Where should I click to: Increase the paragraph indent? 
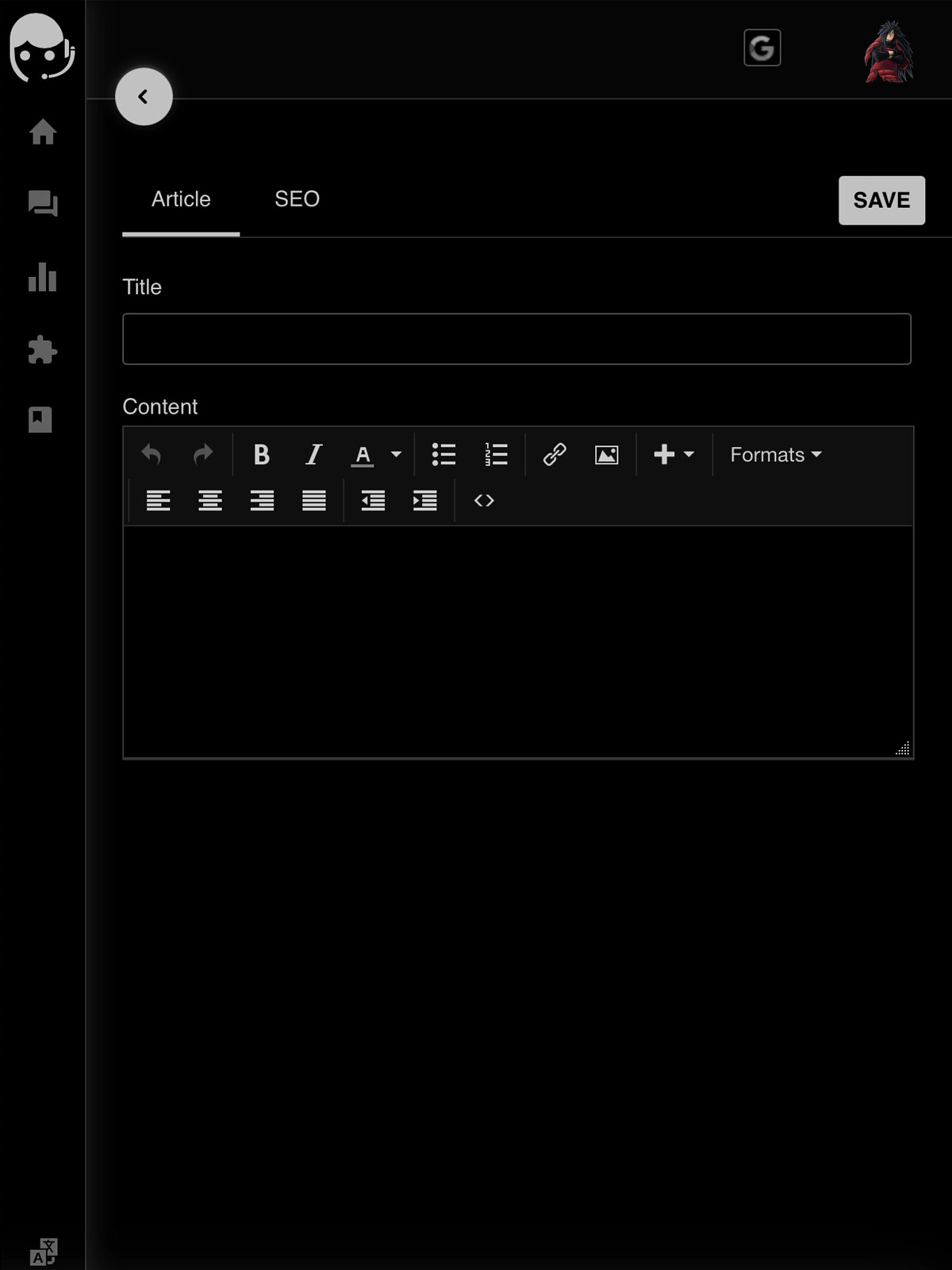[425, 501]
